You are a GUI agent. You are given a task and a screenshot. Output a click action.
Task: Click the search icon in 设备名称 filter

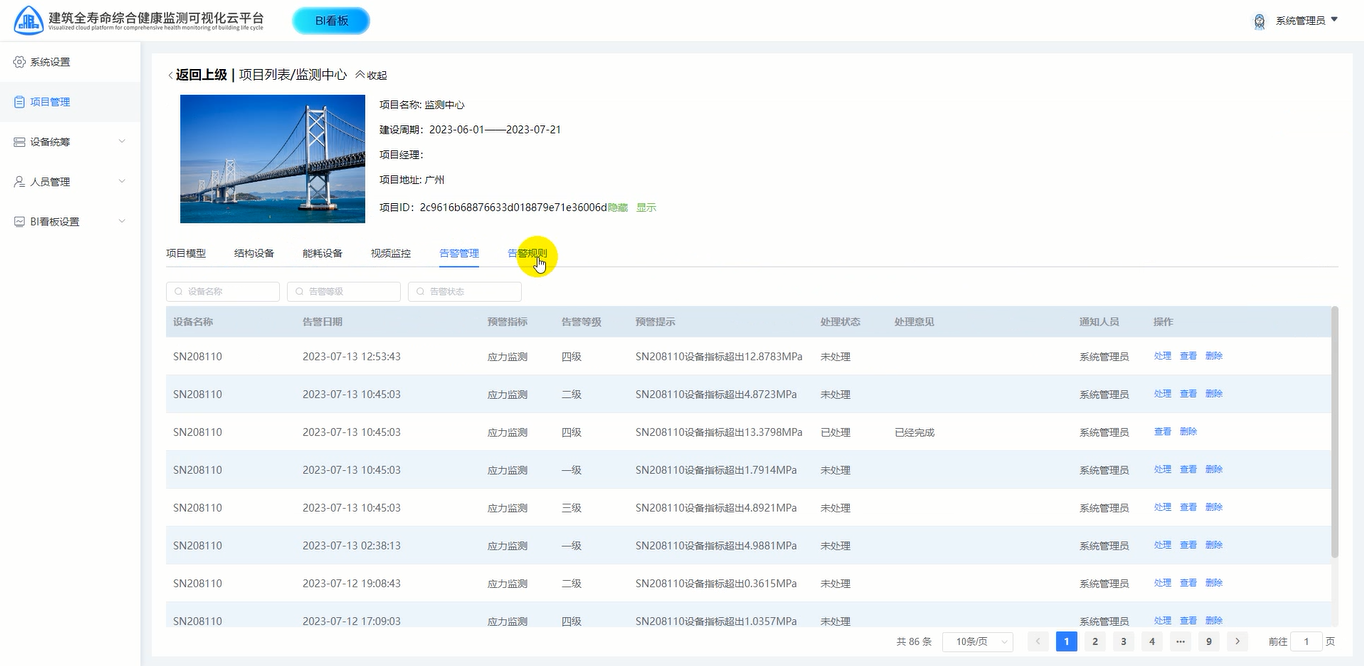coord(178,292)
